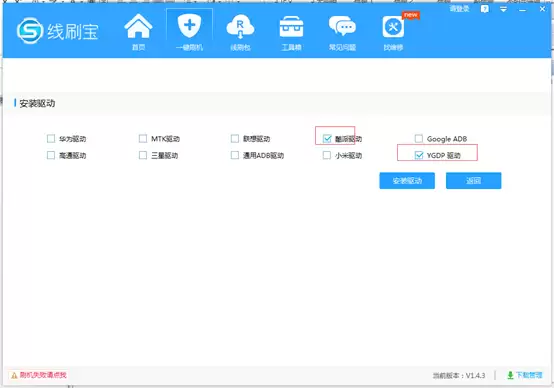
Task: Click the 返回 back button
Action: (473, 181)
